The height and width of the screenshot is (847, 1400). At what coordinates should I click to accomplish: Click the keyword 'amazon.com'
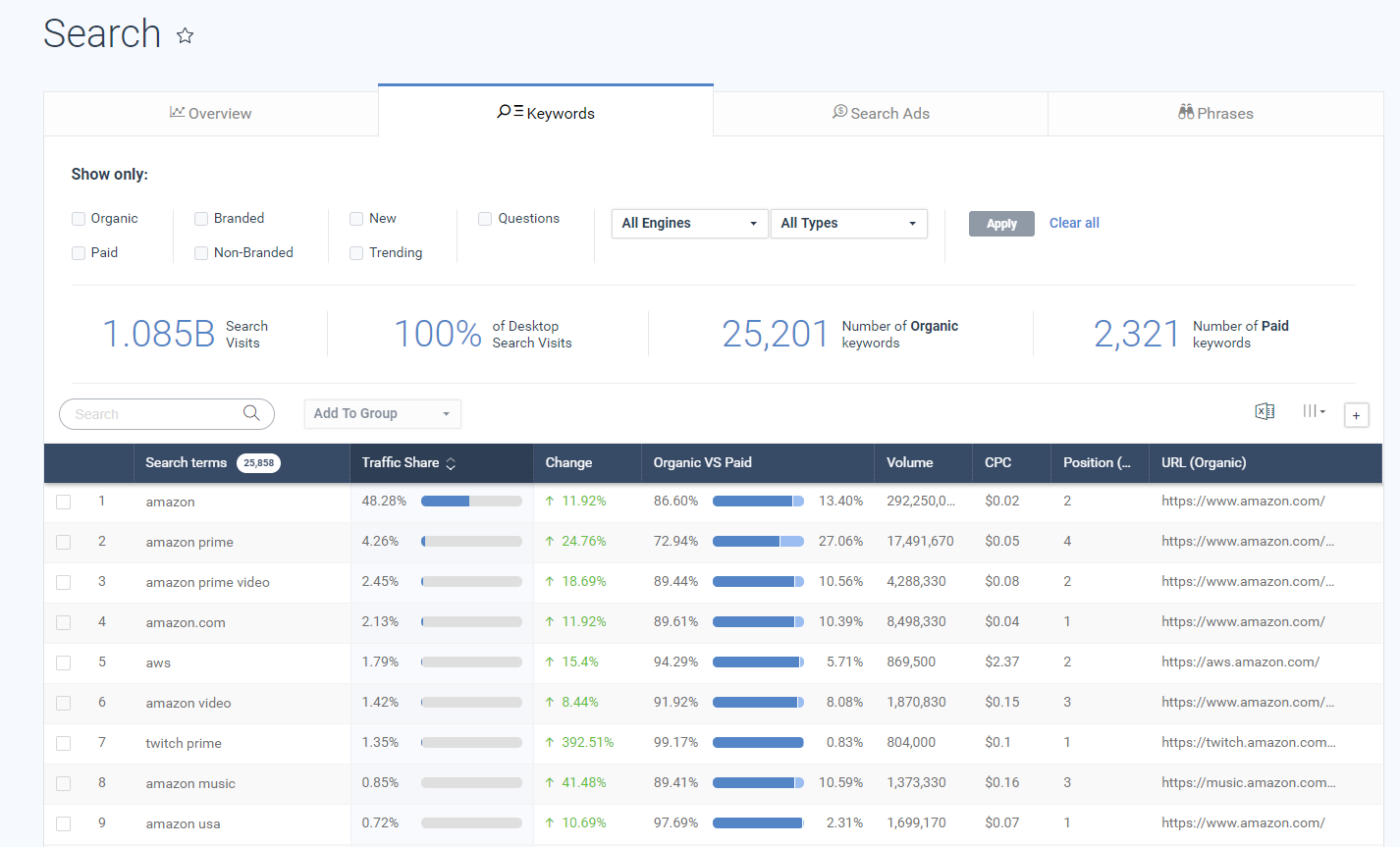point(186,623)
